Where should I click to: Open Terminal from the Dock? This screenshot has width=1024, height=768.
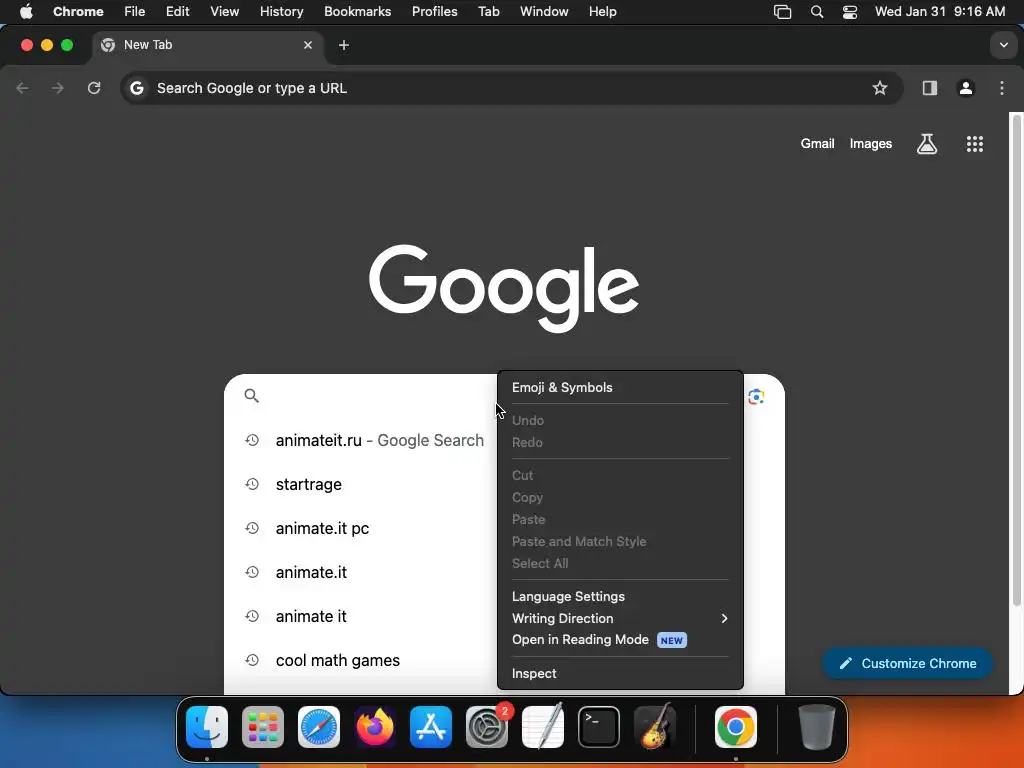tap(599, 727)
